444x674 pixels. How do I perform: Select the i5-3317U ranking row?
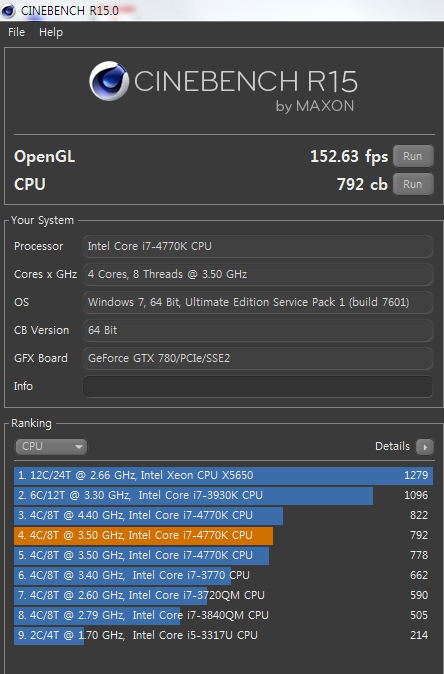tap(223, 635)
